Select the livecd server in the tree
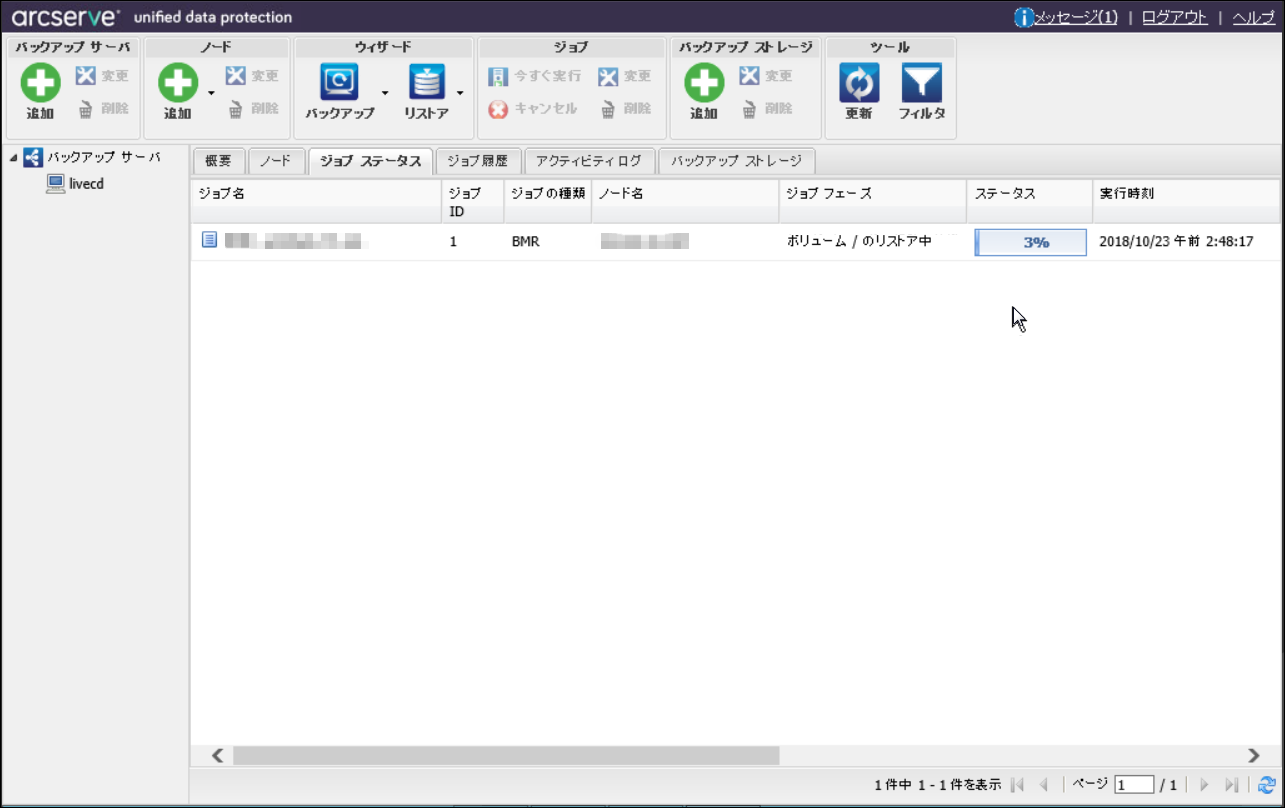This screenshot has height=808, width=1285. click(x=86, y=184)
